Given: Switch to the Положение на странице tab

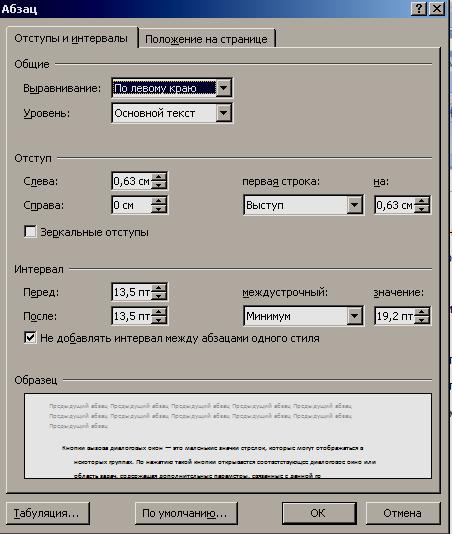Looking at the screenshot, I should [x=206, y=39].
